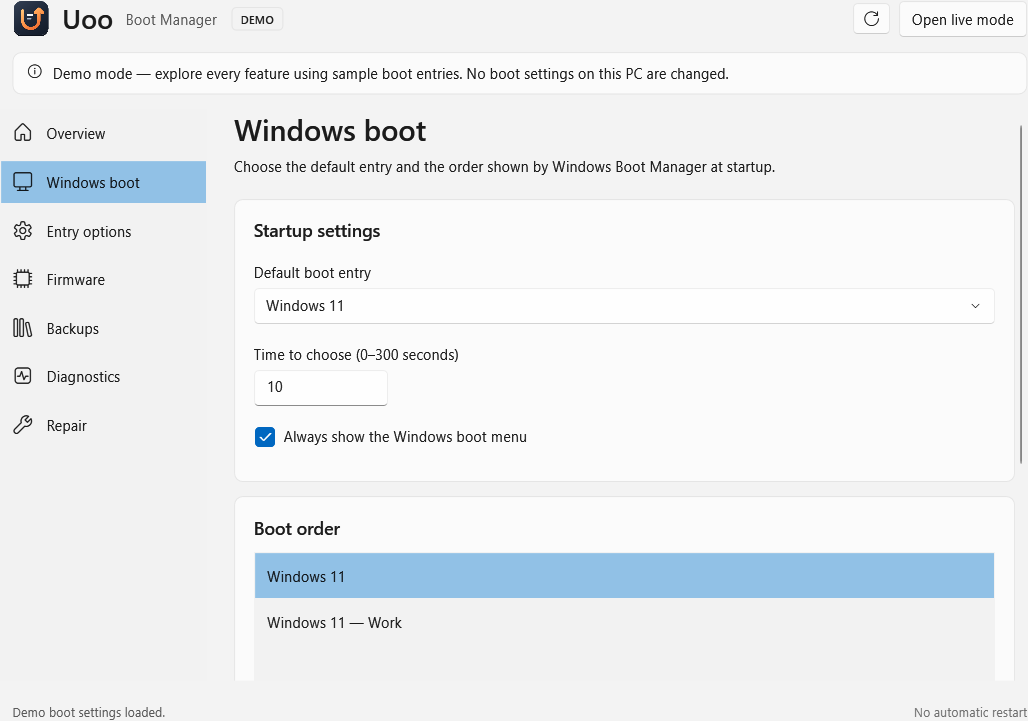Click 'No automatic restart' status text
The height and width of the screenshot is (721, 1028).
pyautogui.click(x=970, y=712)
